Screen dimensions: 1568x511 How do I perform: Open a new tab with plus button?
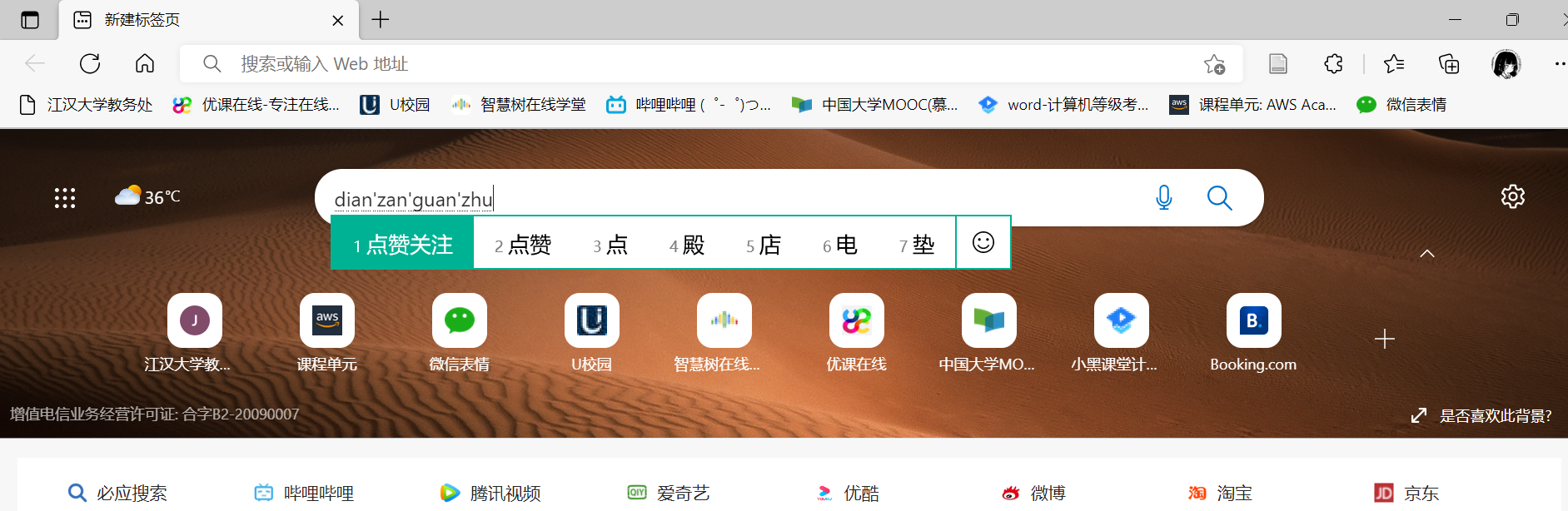[381, 20]
